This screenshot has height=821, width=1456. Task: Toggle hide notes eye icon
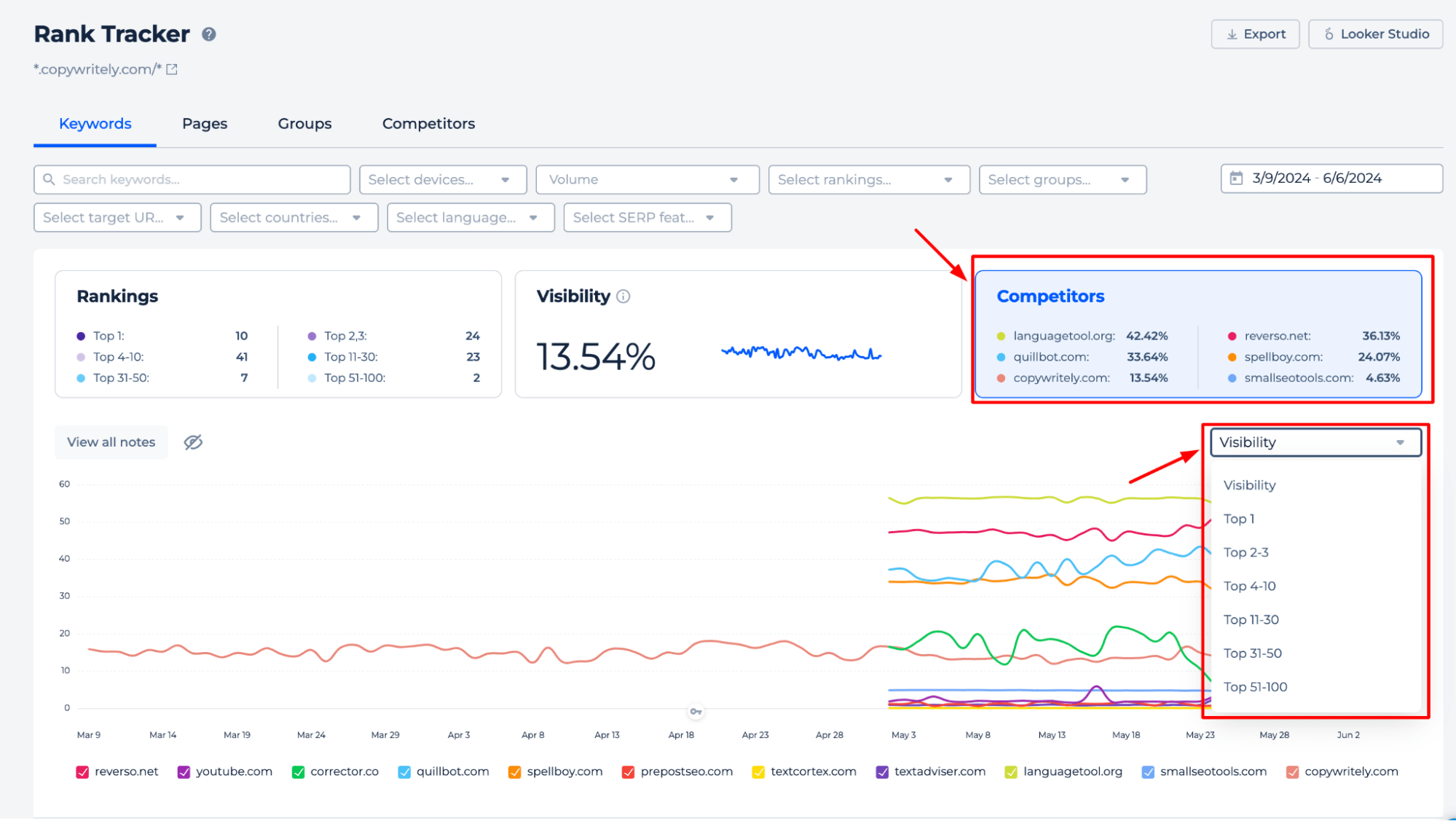(193, 442)
